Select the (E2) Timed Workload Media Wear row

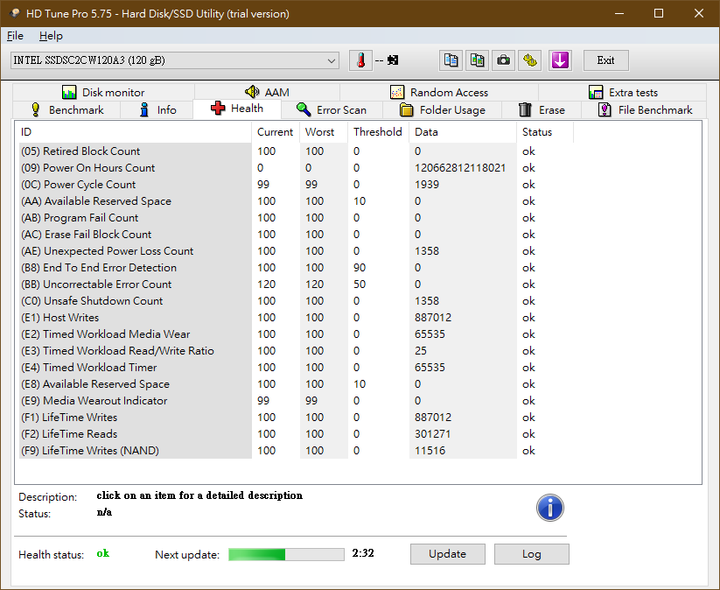[x=294, y=334]
